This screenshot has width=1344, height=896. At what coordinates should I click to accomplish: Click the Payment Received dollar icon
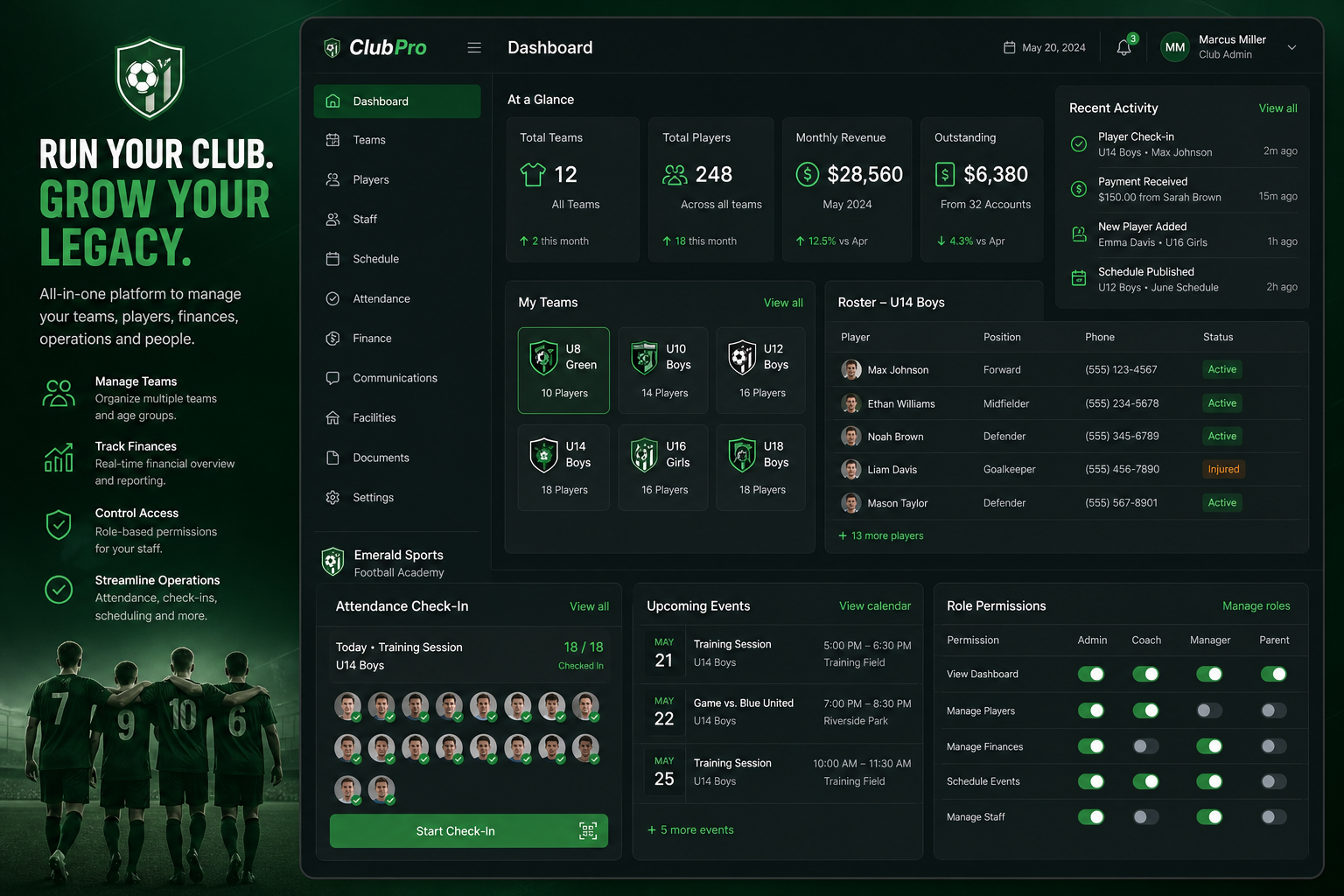pyautogui.click(x=1079, y=188)
